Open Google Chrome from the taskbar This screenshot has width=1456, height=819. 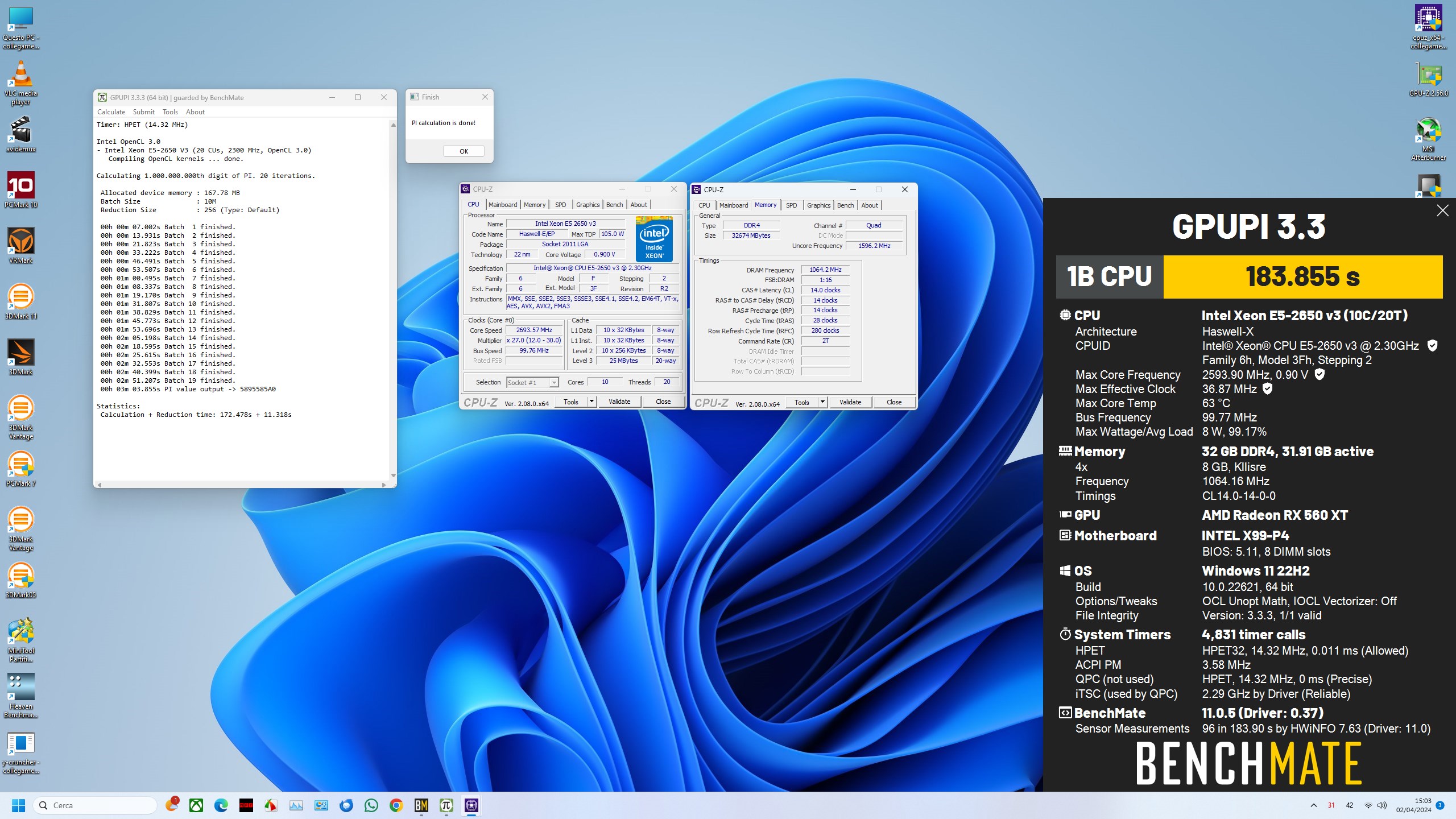click(396, 805)
